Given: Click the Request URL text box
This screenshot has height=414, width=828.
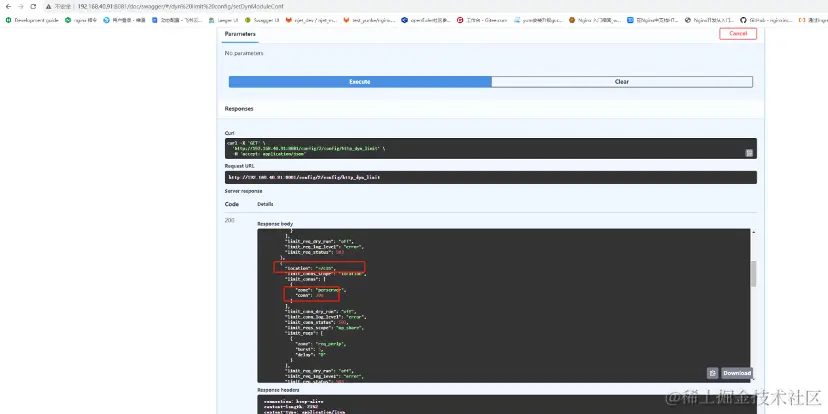Looking at the screenshot, I should (491, 177).
